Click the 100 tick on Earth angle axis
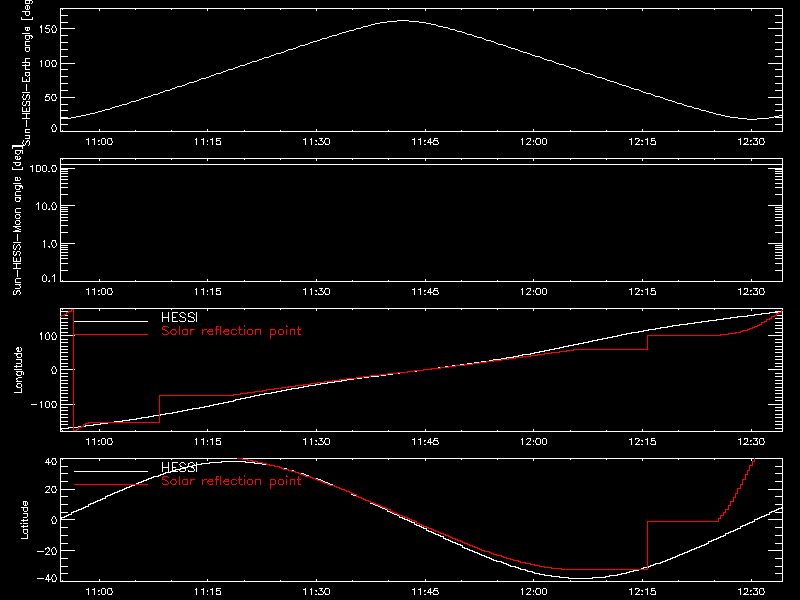Viewport: 800px width, 600px height. click(x=48, y=64)
